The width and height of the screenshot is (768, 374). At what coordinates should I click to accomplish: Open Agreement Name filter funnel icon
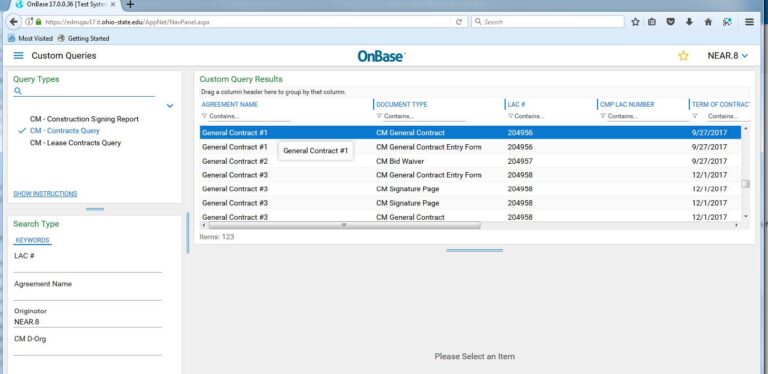point(204,116)
